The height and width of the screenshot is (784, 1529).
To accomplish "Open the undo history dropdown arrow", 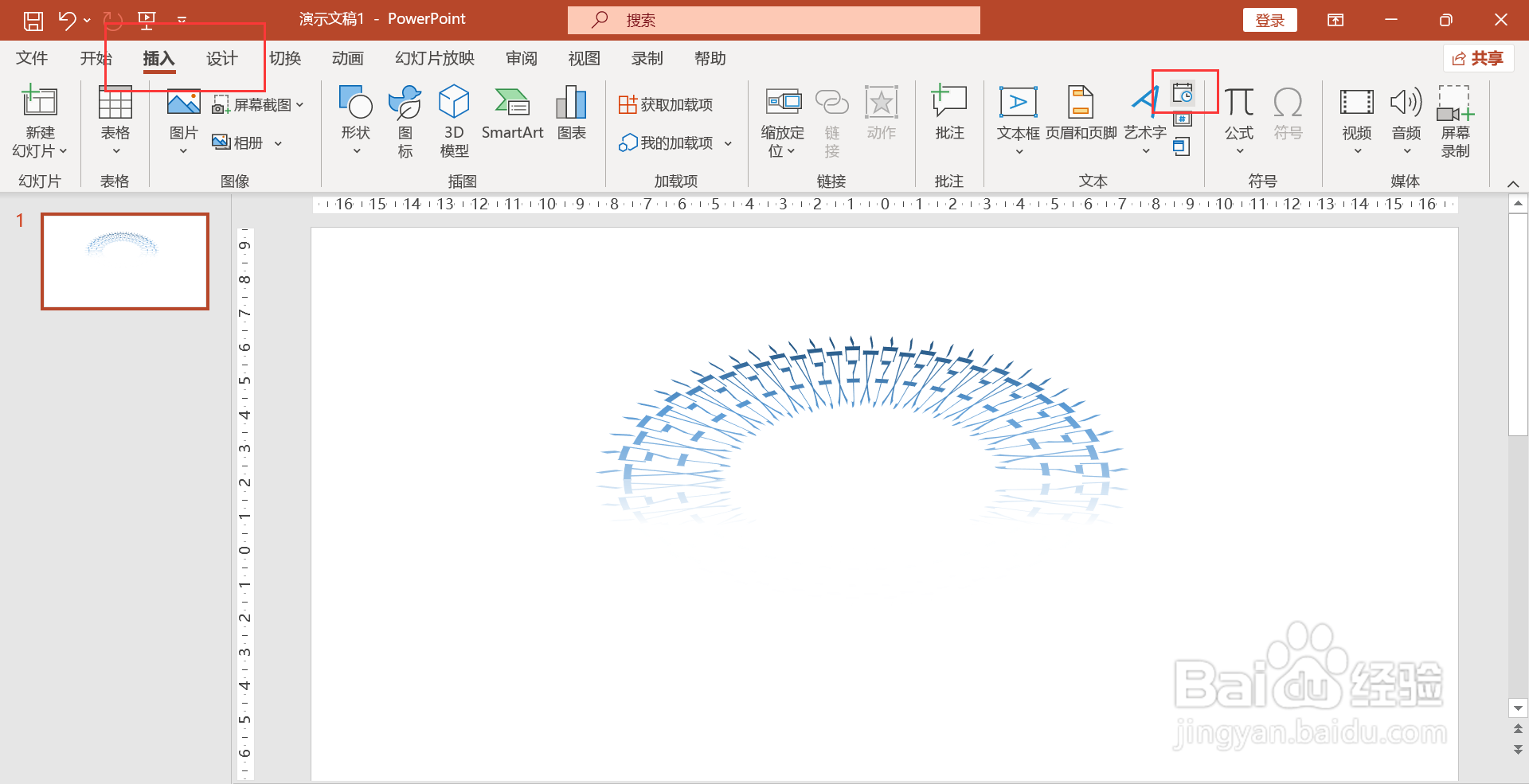I will click(87, 20).
